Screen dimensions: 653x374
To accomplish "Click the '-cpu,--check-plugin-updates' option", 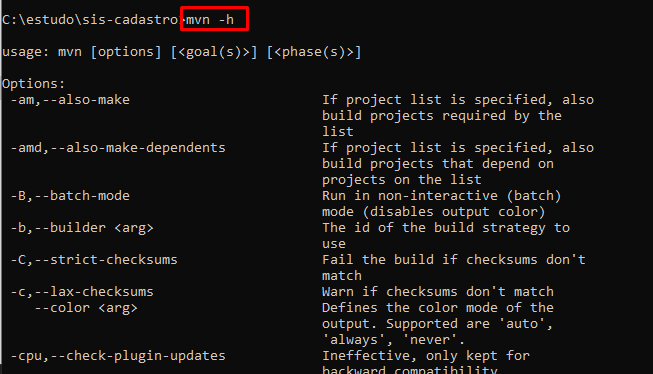I will point(118,356).
